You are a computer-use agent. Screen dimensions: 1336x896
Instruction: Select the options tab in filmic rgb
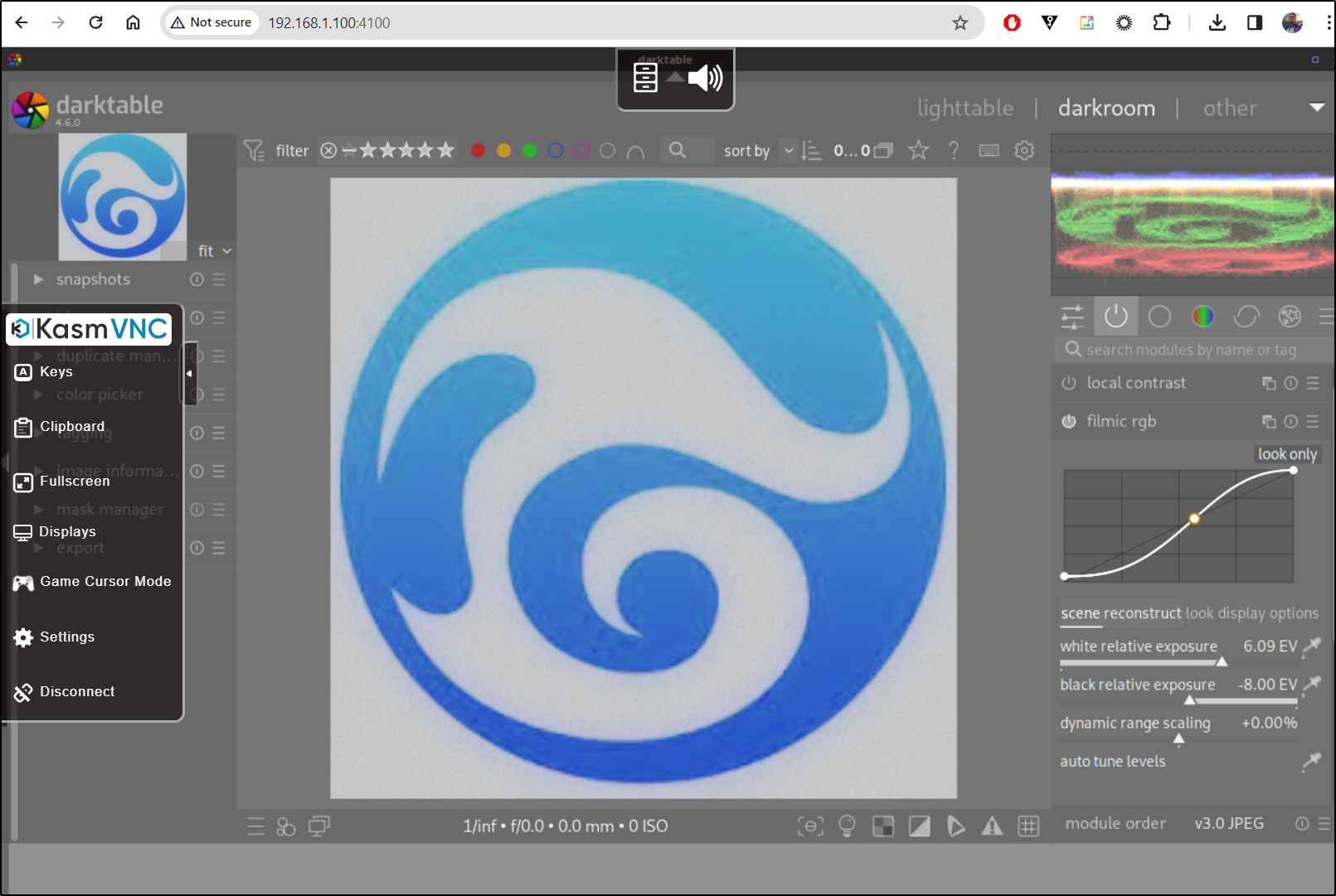coord(1295,613)
